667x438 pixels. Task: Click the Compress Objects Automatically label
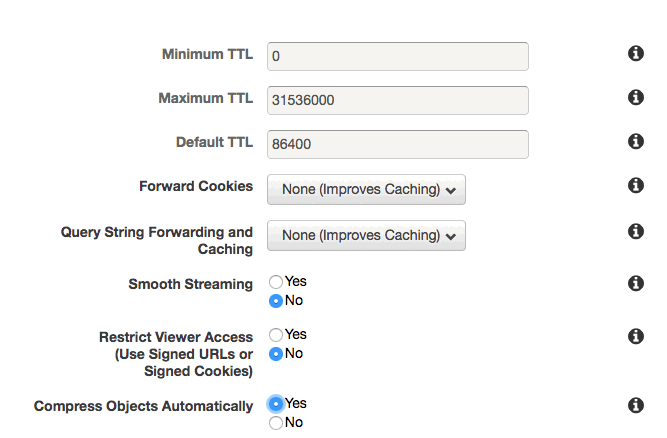pyautogui.click(x=143, y=406)
